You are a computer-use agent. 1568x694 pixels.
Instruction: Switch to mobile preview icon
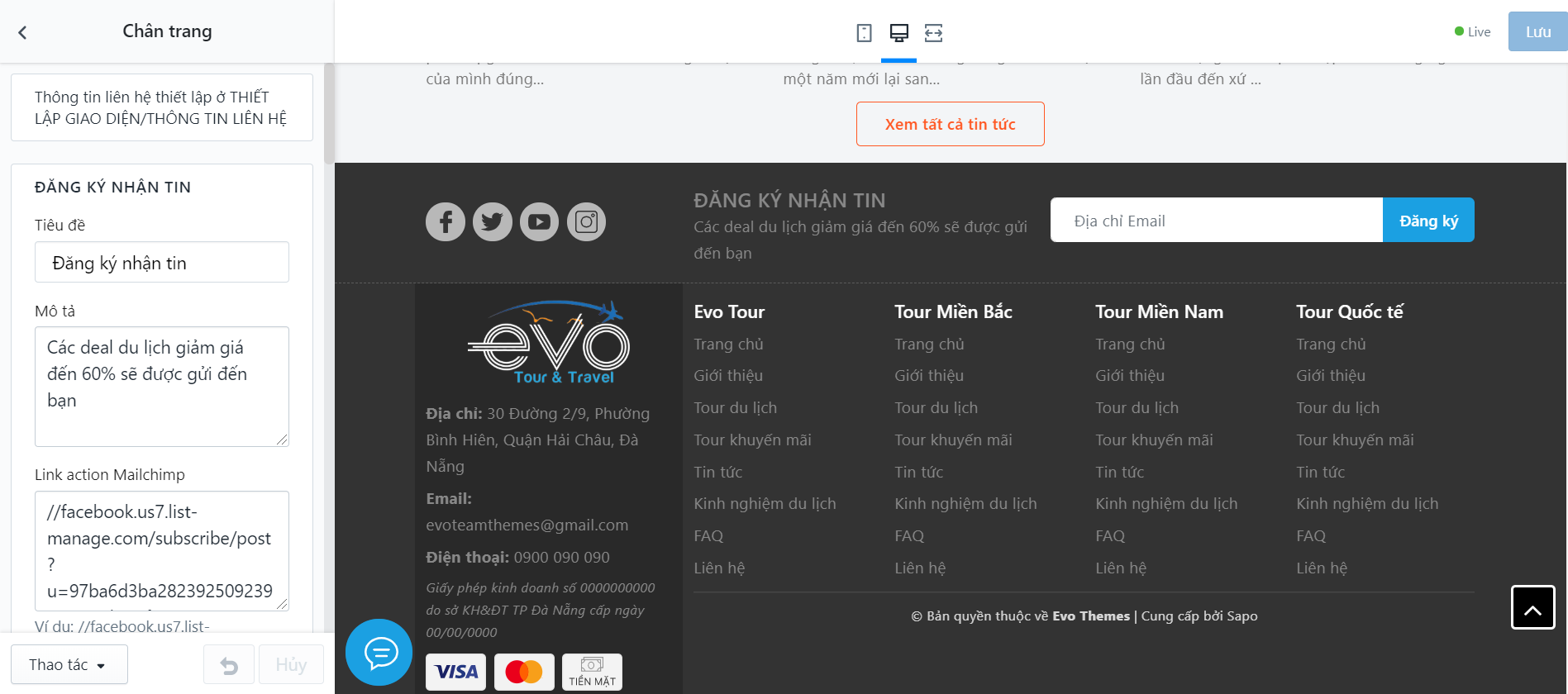[x=864, y=33]
